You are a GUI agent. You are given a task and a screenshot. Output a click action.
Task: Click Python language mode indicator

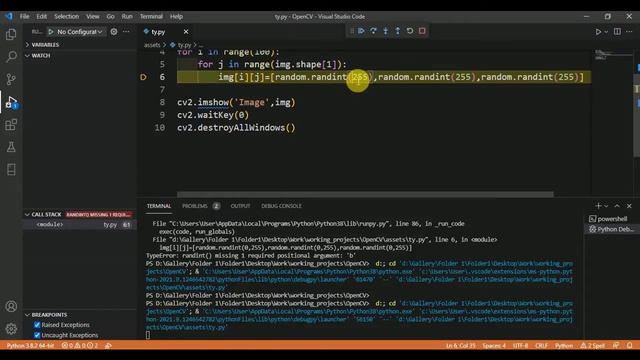pos(564,345)
